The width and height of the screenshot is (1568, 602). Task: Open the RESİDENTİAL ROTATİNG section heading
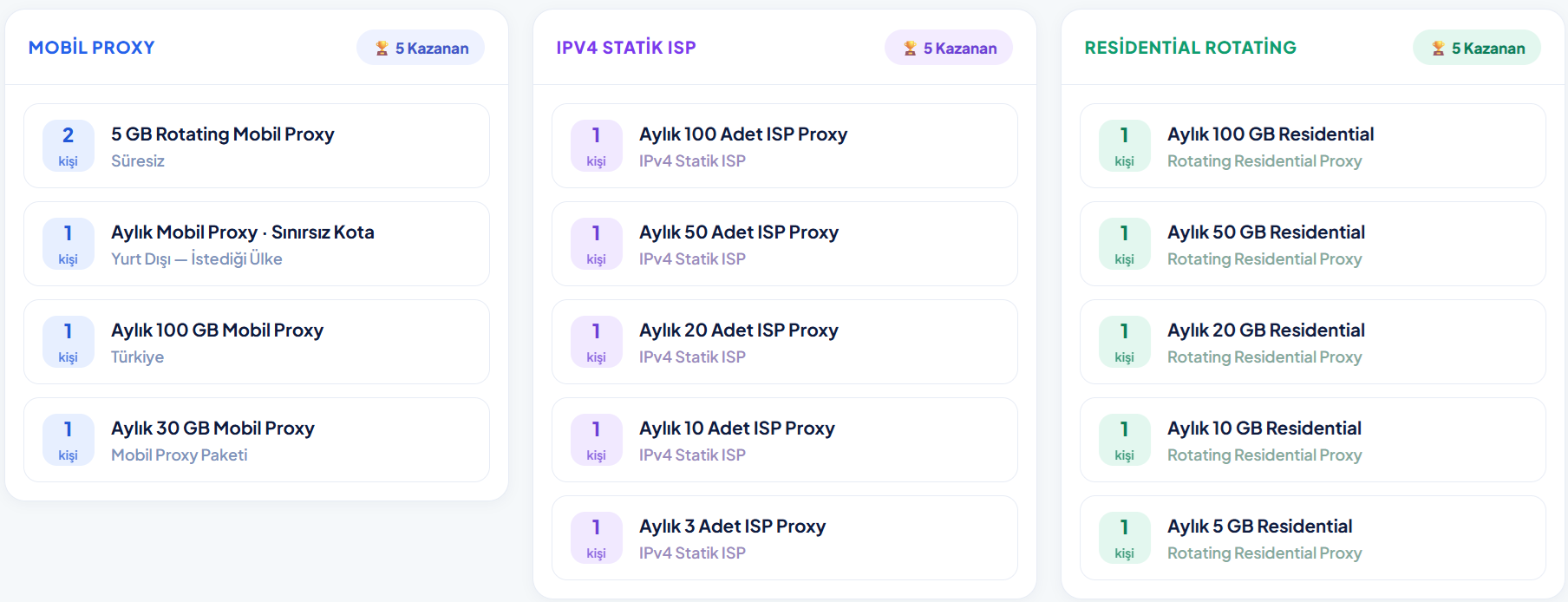click(1191, 48)
